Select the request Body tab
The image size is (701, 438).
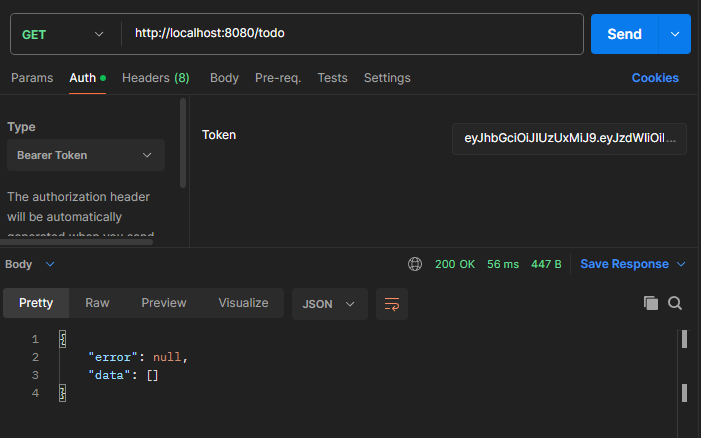(x=224, y=78)
